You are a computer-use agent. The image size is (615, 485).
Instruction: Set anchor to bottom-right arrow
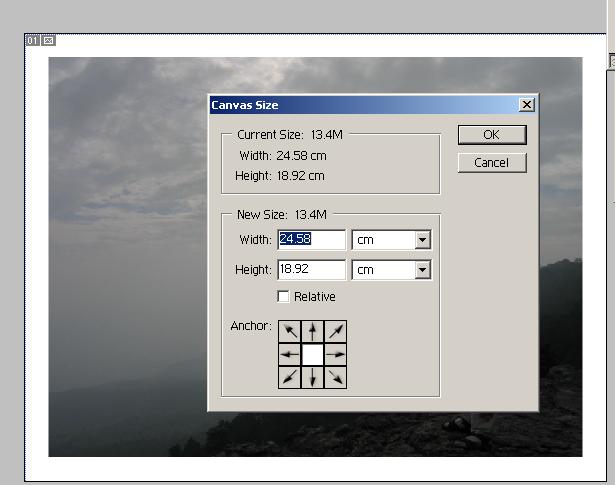click(335, 377)
